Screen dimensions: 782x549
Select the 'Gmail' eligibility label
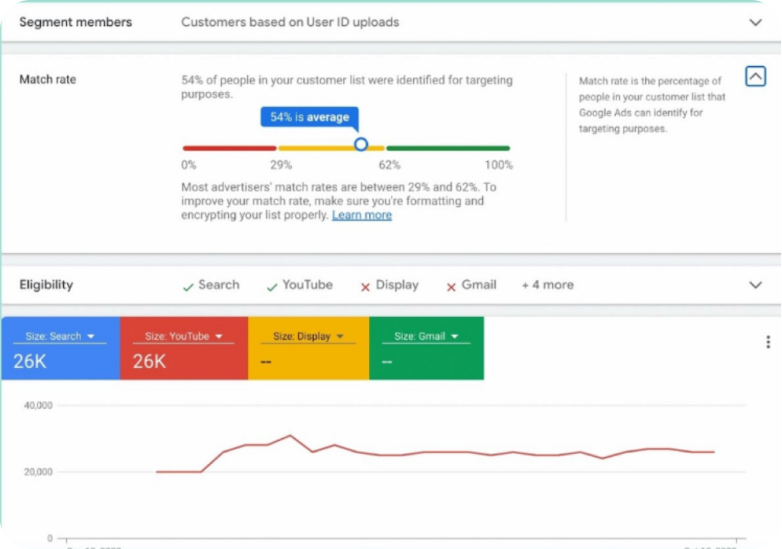pyautogui.click(x=479, y=285)
